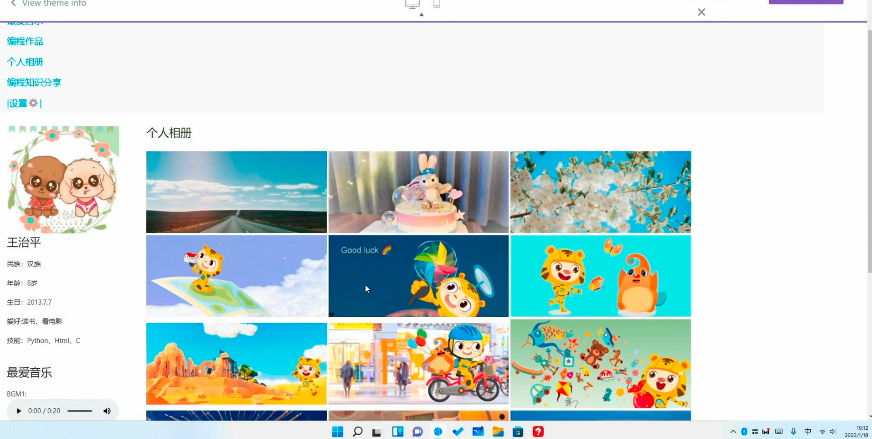Open the 设置 settings link

click(24, 103)
